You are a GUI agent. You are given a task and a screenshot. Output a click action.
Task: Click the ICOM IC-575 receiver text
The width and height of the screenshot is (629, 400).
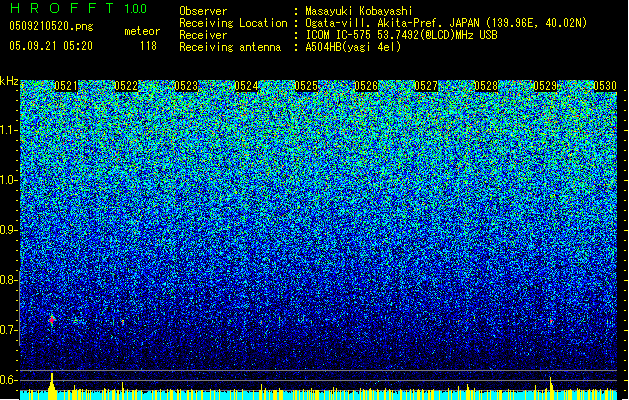401,35
